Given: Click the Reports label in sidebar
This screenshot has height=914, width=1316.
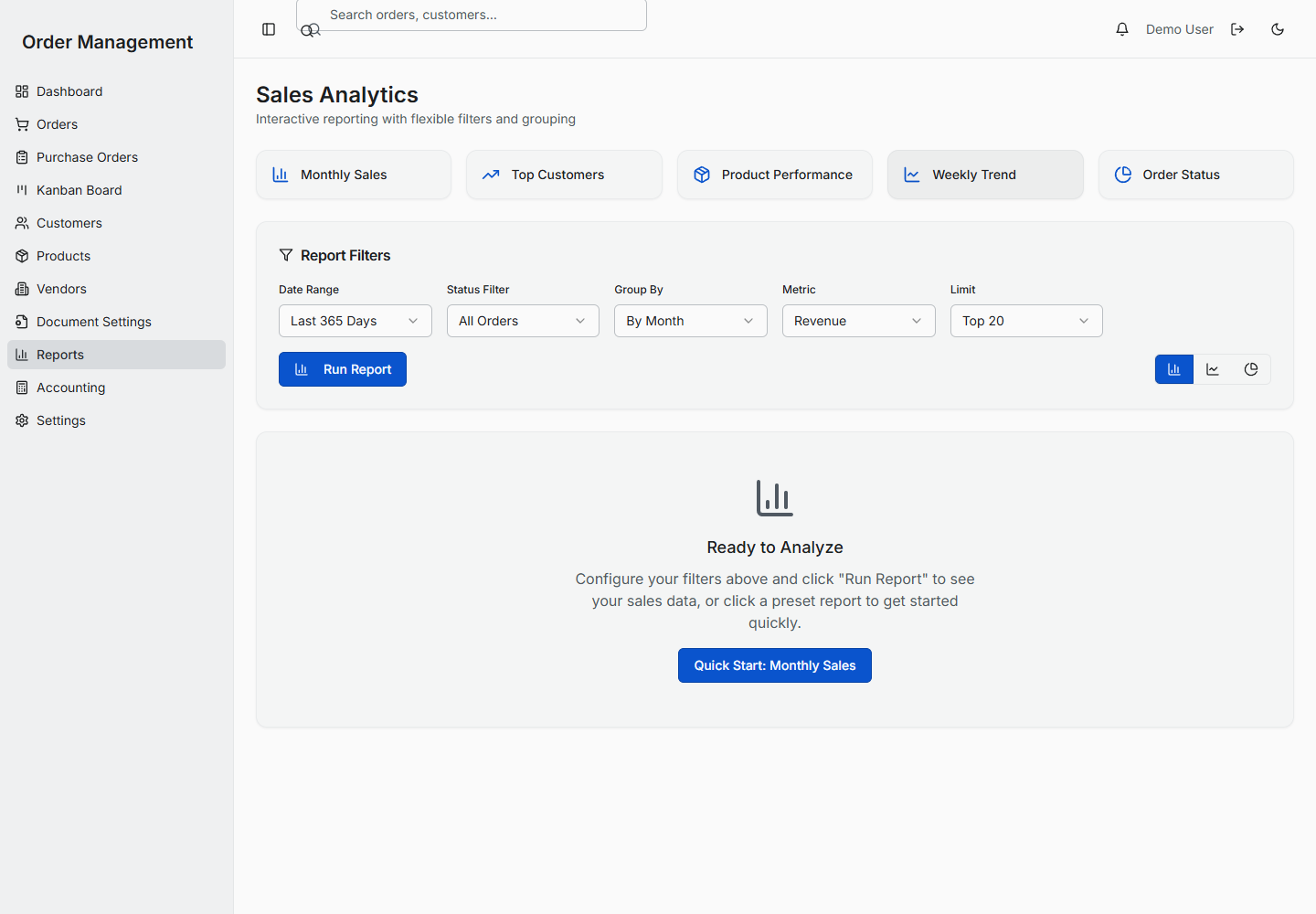Looking at the screenshot, I should [60, 355].
